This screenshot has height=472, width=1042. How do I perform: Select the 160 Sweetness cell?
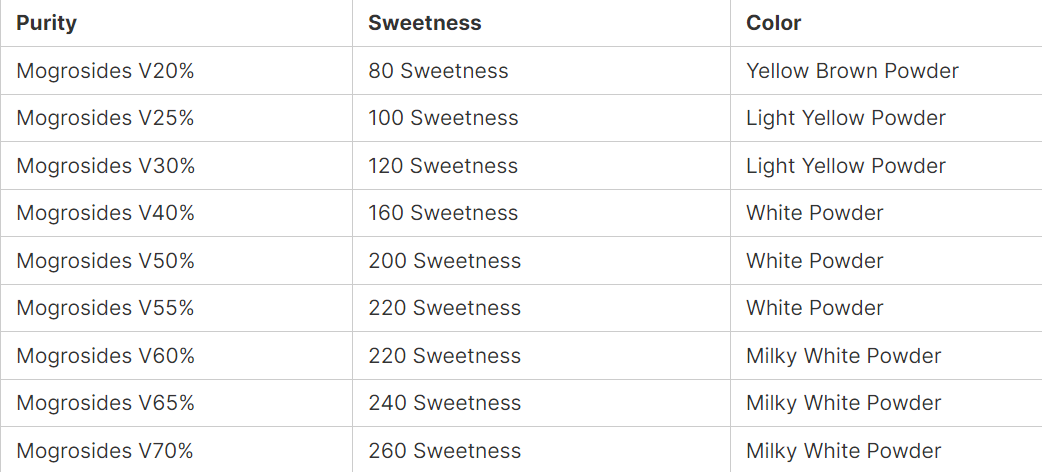(x=443, y=213)
